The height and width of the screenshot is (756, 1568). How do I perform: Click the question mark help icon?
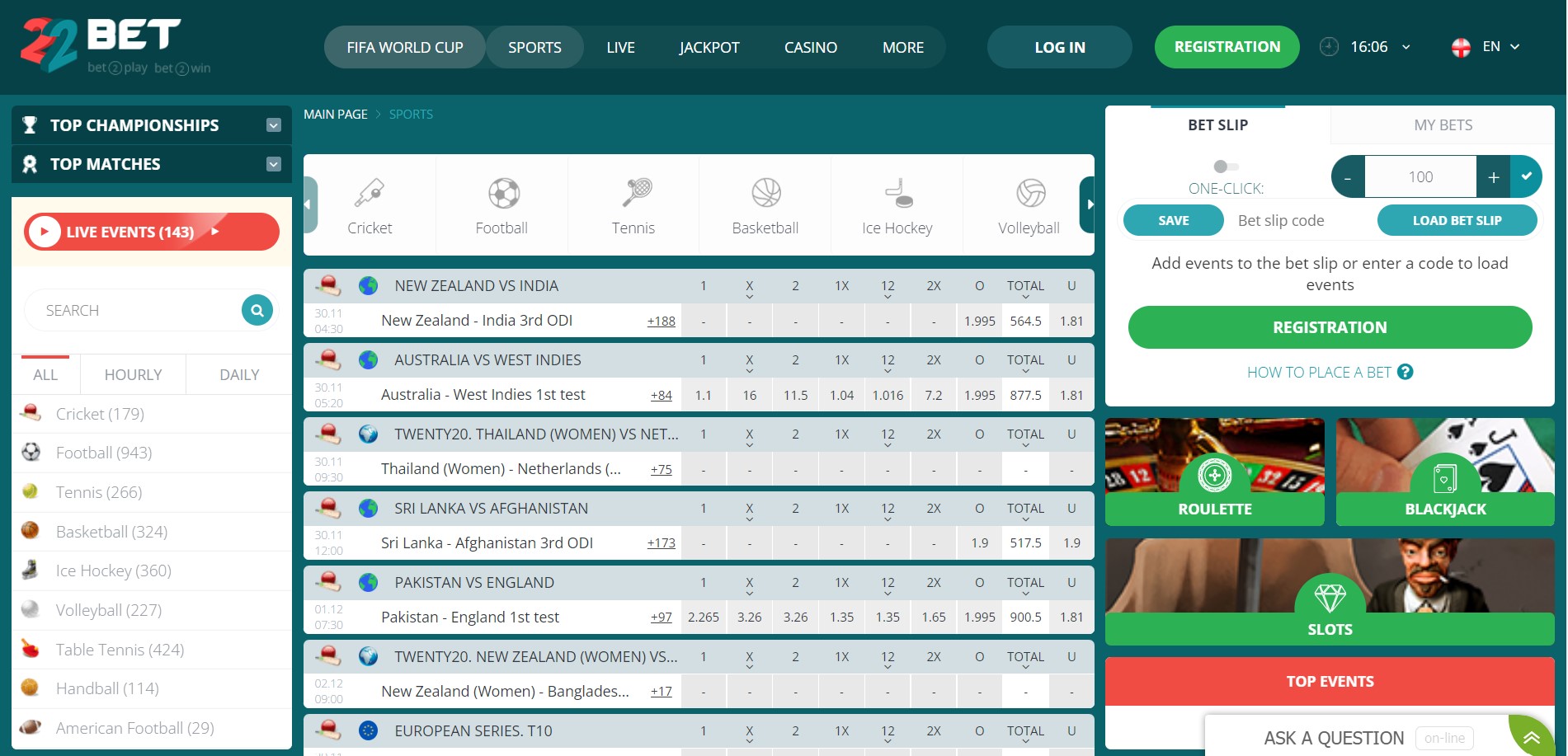click(x=1406, y=372)
